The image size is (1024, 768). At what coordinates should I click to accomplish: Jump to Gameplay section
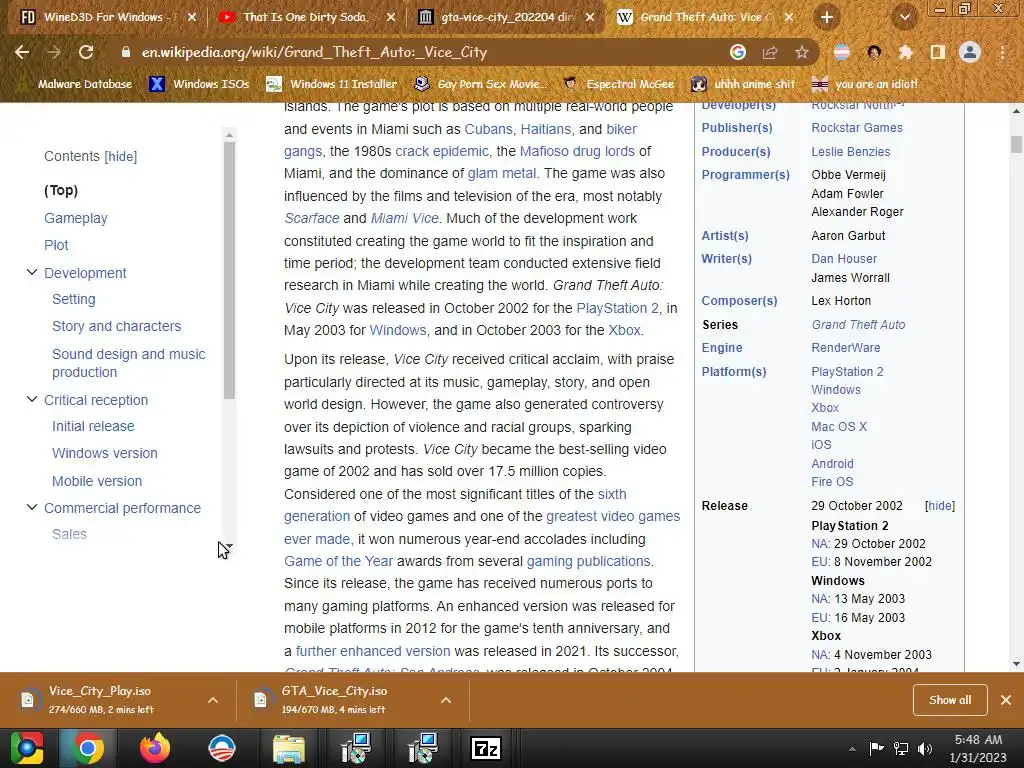point(76,218)
